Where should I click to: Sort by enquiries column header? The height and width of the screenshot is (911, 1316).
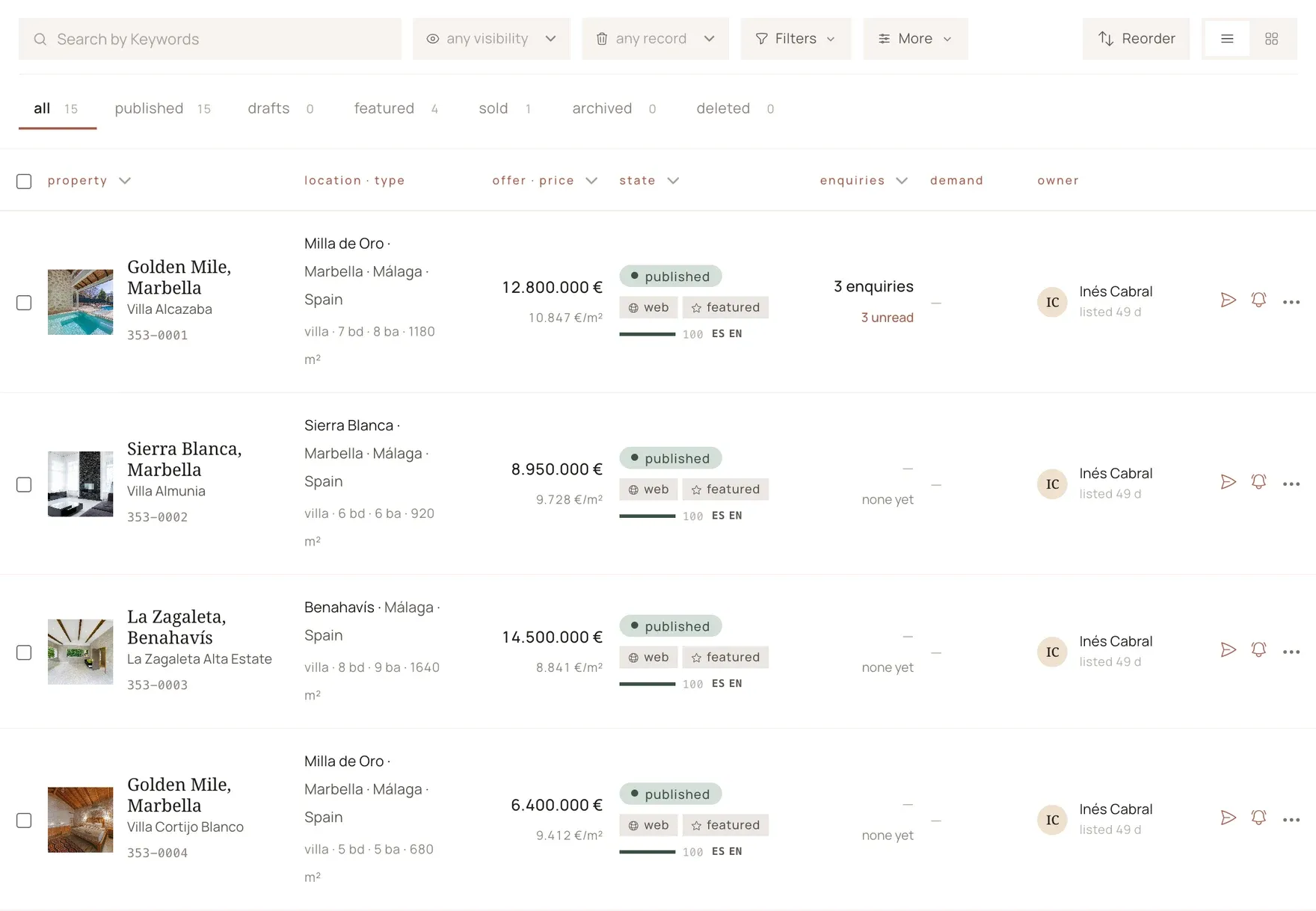[864, 180]
